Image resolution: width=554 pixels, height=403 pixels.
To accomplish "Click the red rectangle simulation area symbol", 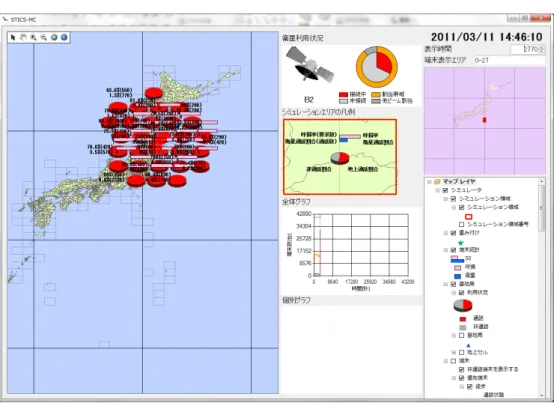I will coord(469,216).
